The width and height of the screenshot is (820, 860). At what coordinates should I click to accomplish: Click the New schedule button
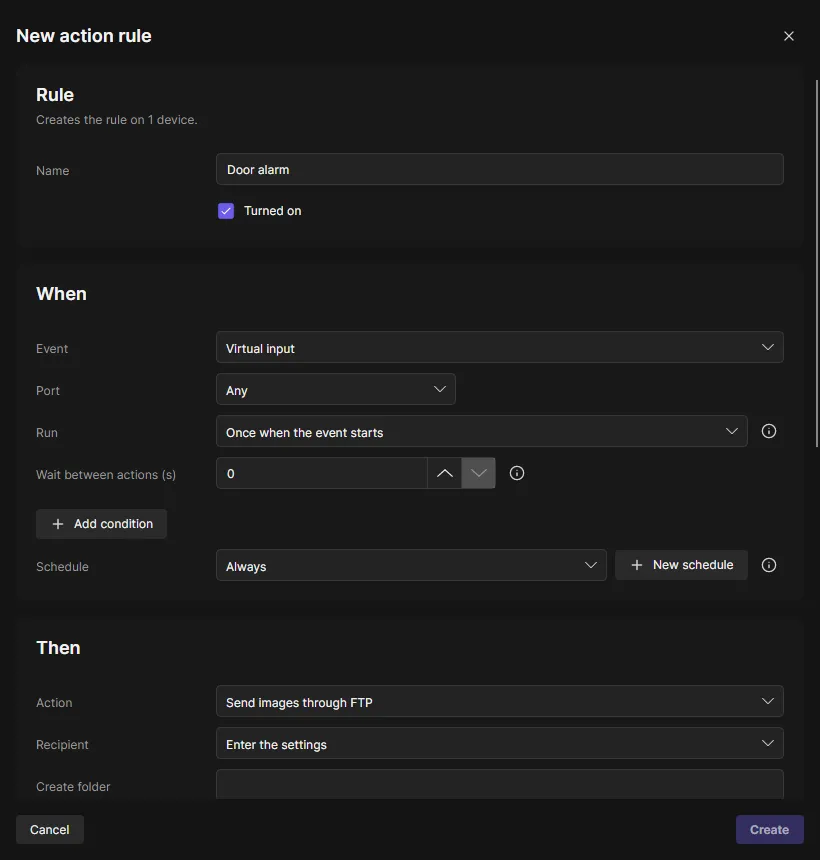681,565
